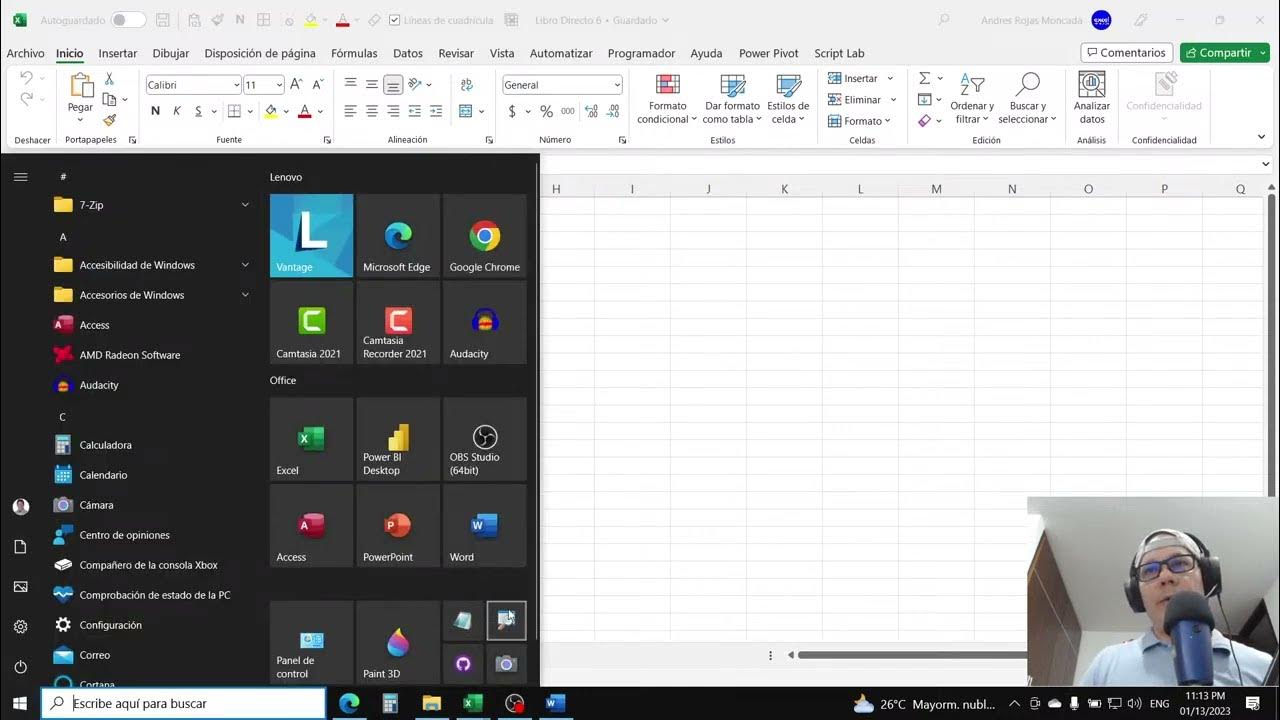
Task: Toggle the Autoguardado switch
Action: point(128,20)
